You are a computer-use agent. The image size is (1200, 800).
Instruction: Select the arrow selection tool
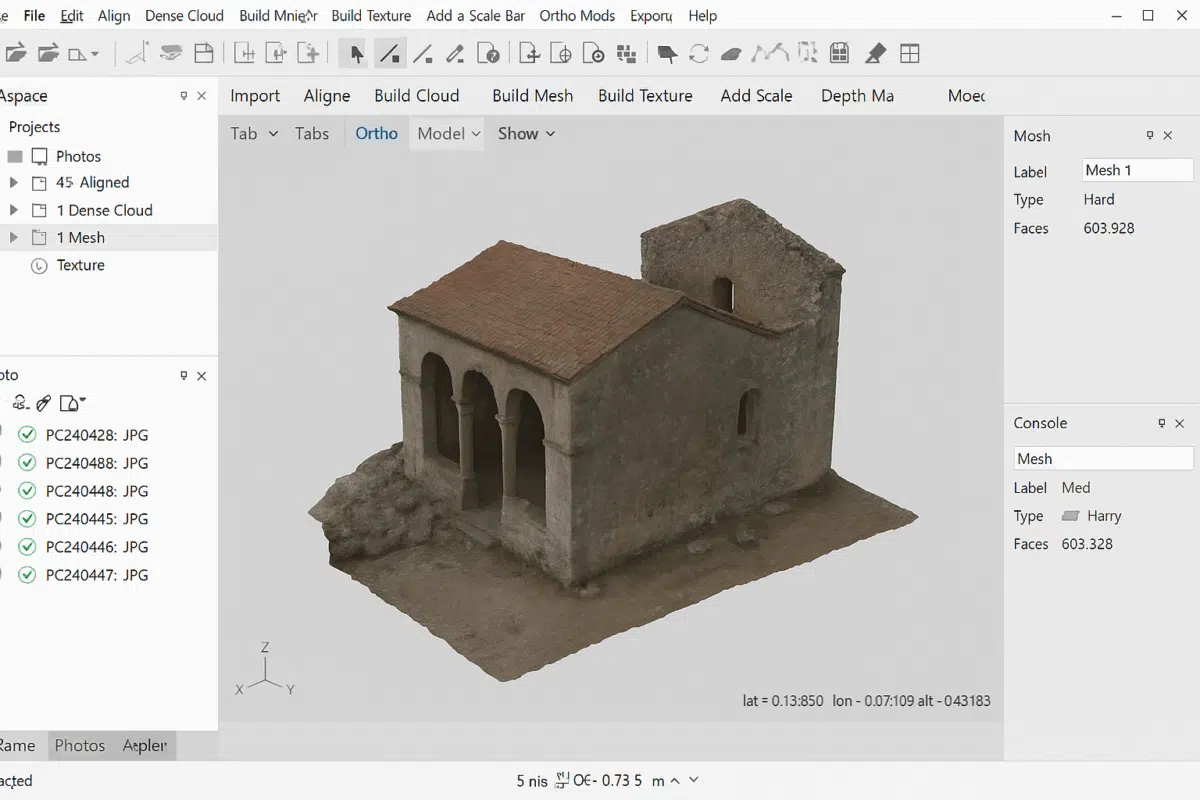coord(356,52)
